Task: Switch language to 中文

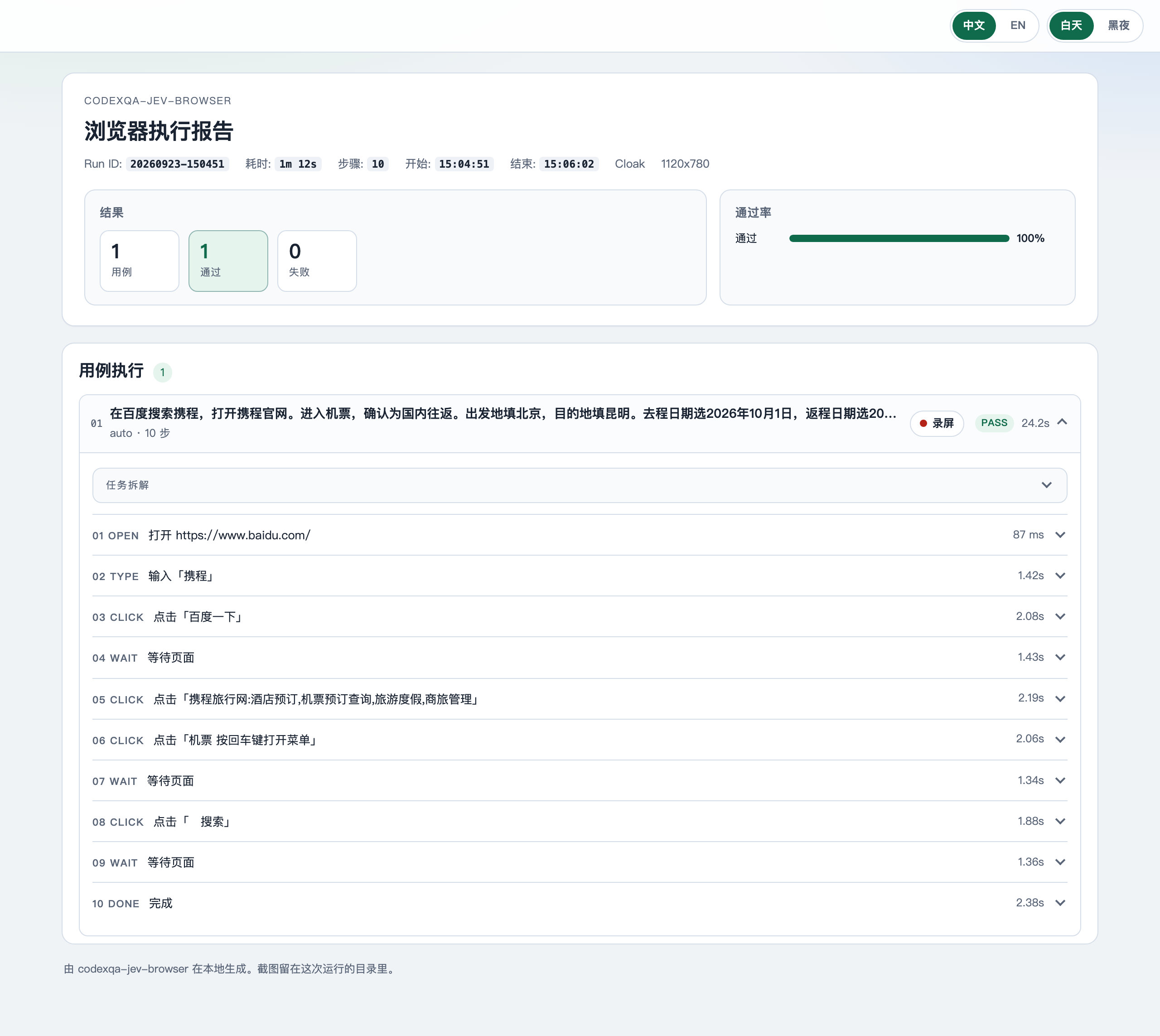Action: pos(973,26)
